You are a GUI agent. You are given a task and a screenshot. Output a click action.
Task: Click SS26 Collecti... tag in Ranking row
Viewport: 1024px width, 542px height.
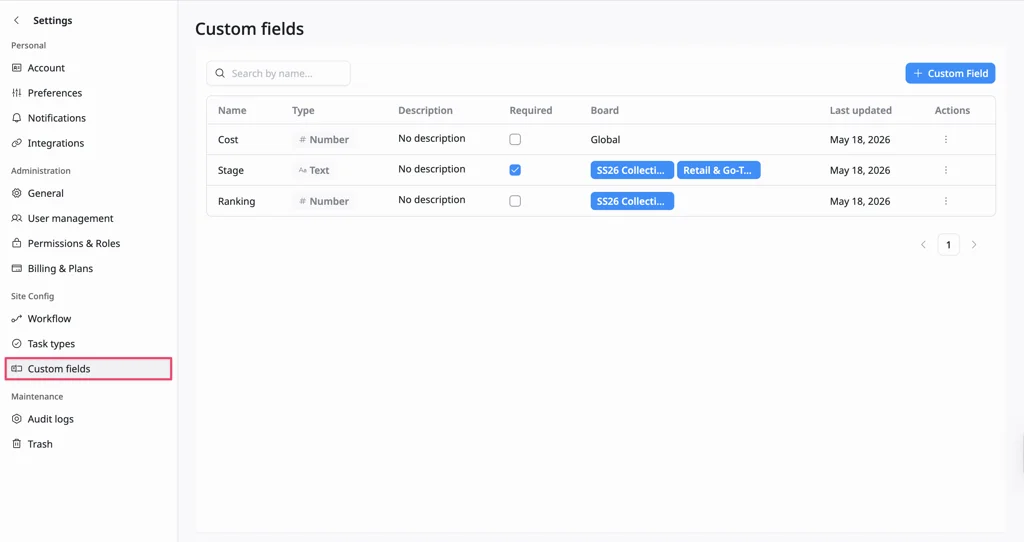coord(632,201)
